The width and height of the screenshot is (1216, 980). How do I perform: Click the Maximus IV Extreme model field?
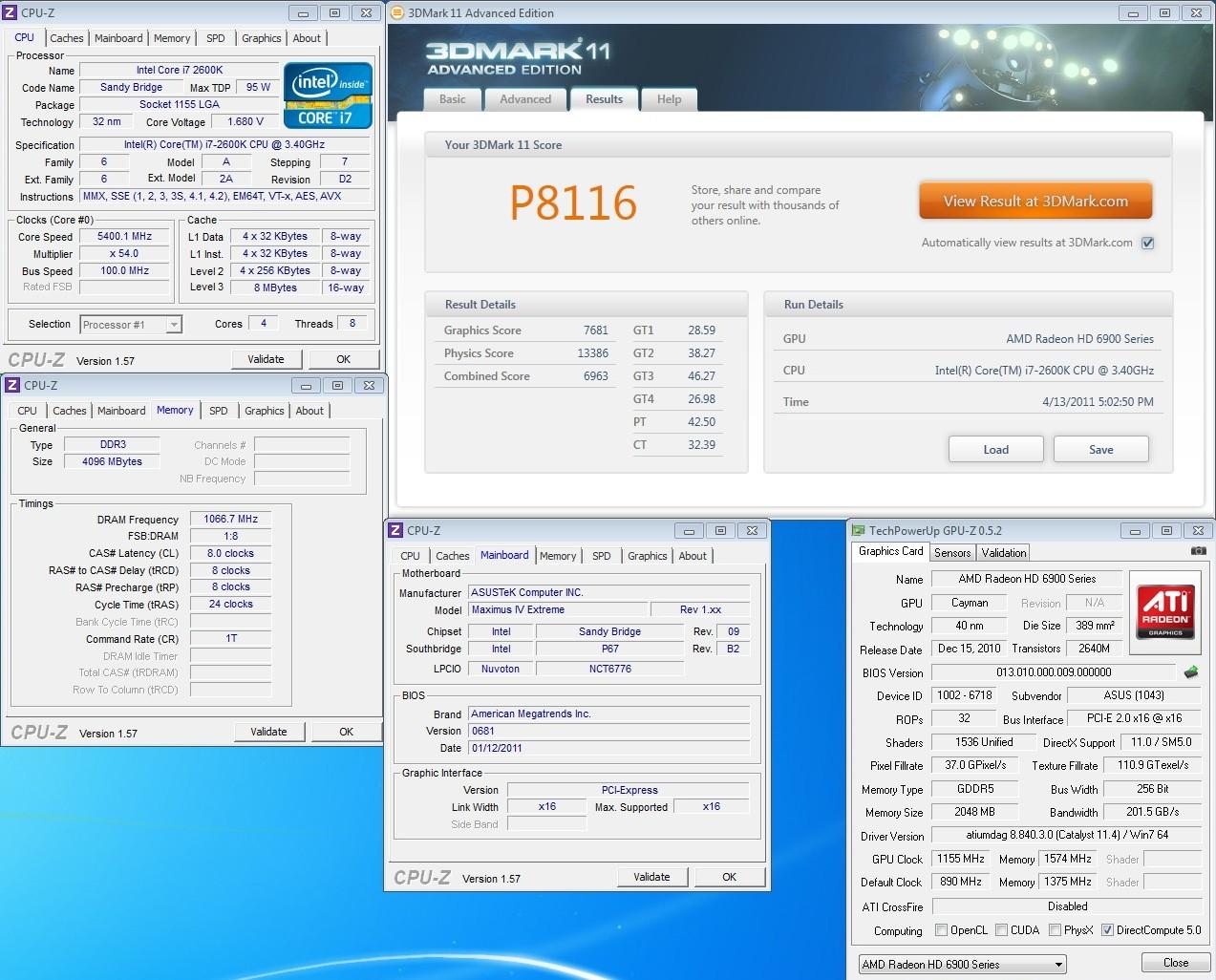coord(558,610)
